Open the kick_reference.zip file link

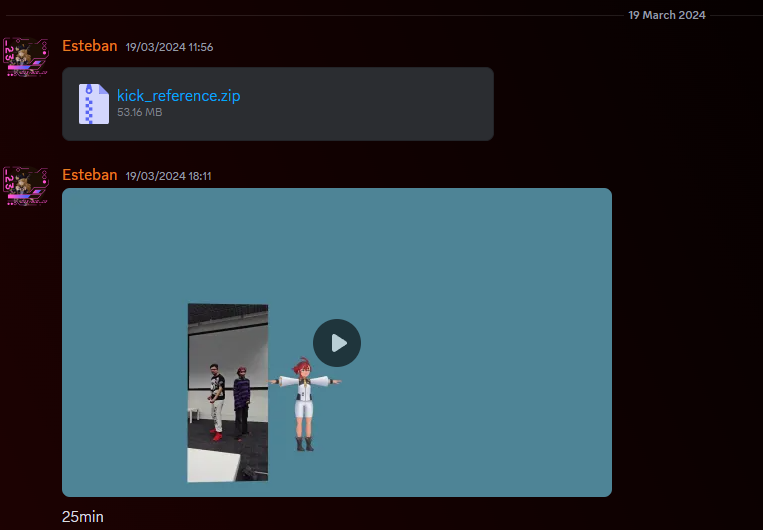[x=179, y=95]
